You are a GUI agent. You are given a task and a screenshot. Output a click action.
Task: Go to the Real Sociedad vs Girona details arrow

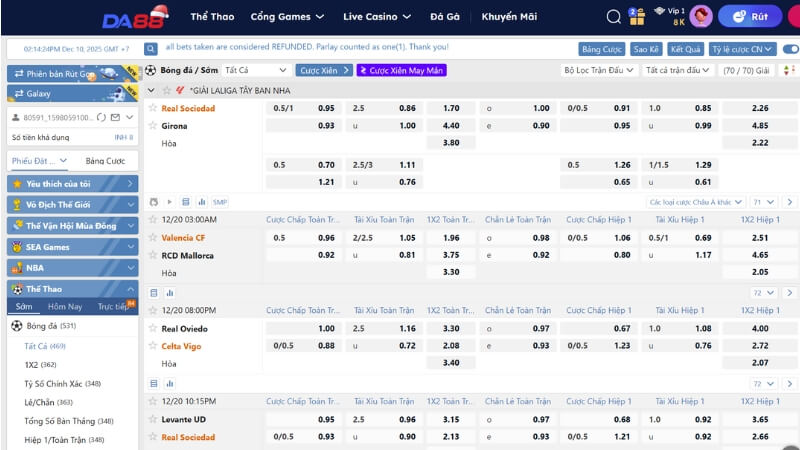pos(789,202)
